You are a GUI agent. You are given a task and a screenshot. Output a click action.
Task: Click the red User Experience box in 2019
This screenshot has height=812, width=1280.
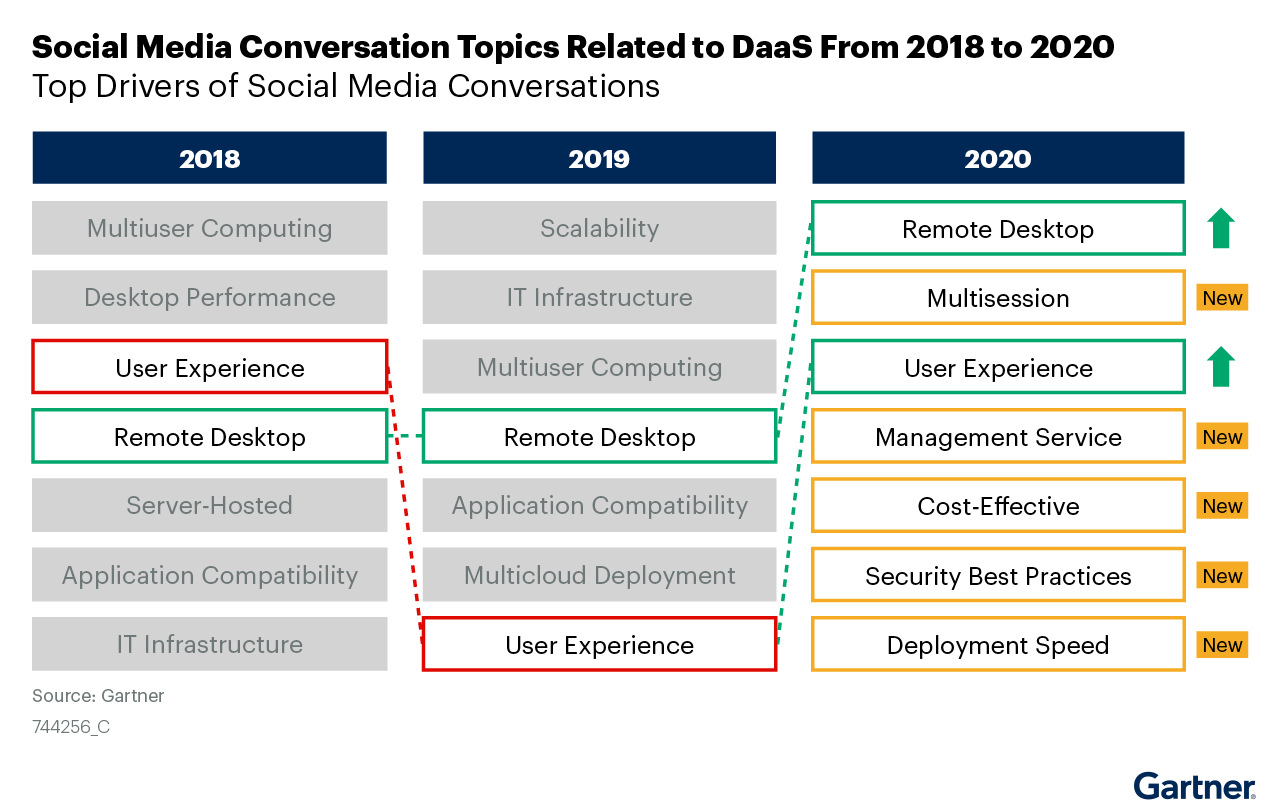(599, 644)
